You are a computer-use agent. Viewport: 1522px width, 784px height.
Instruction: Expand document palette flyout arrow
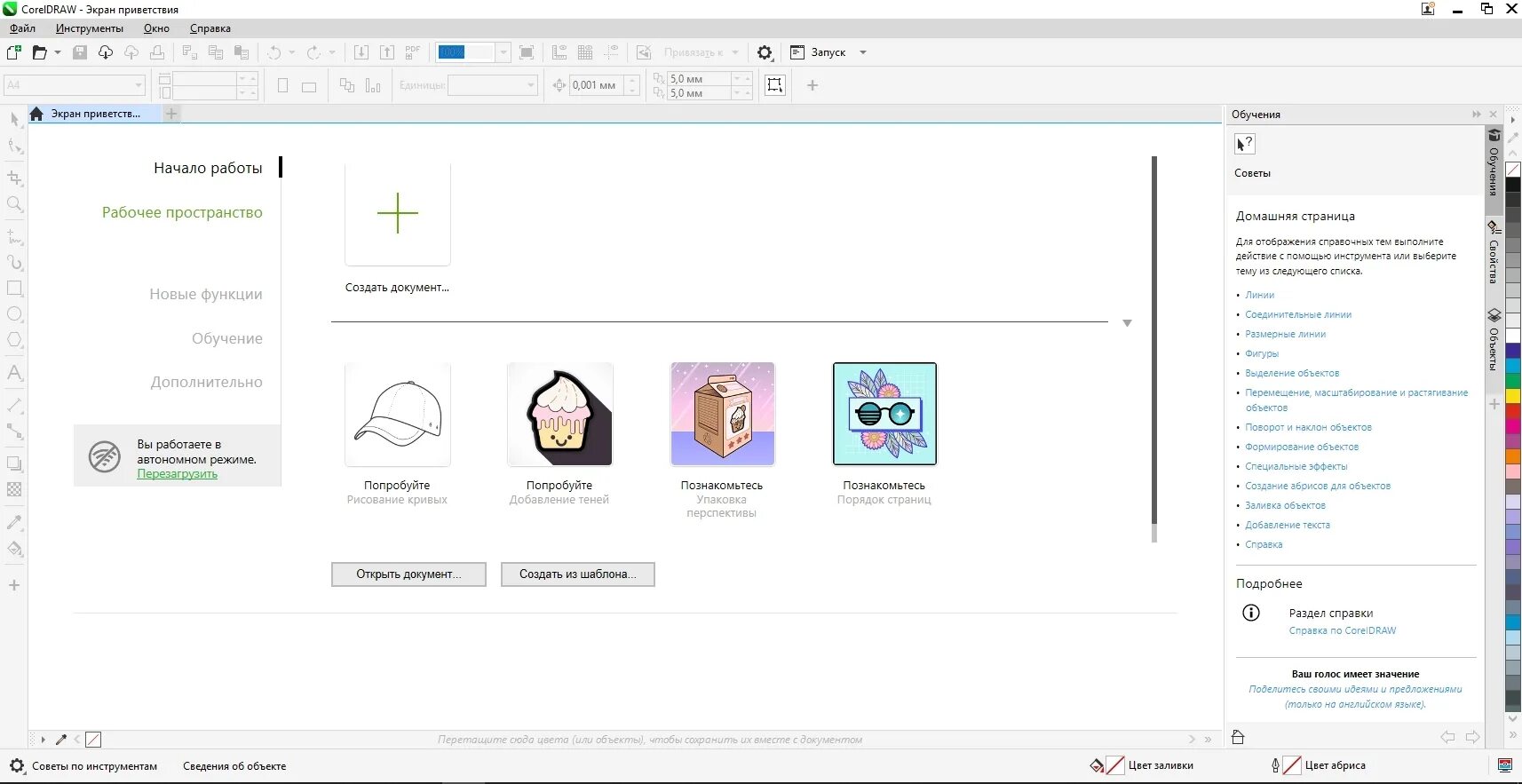43,739
